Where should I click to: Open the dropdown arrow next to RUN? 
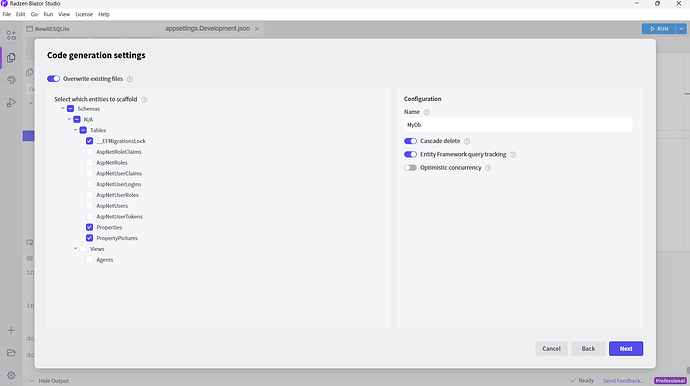pyautogui.click(x=681, y=29)
